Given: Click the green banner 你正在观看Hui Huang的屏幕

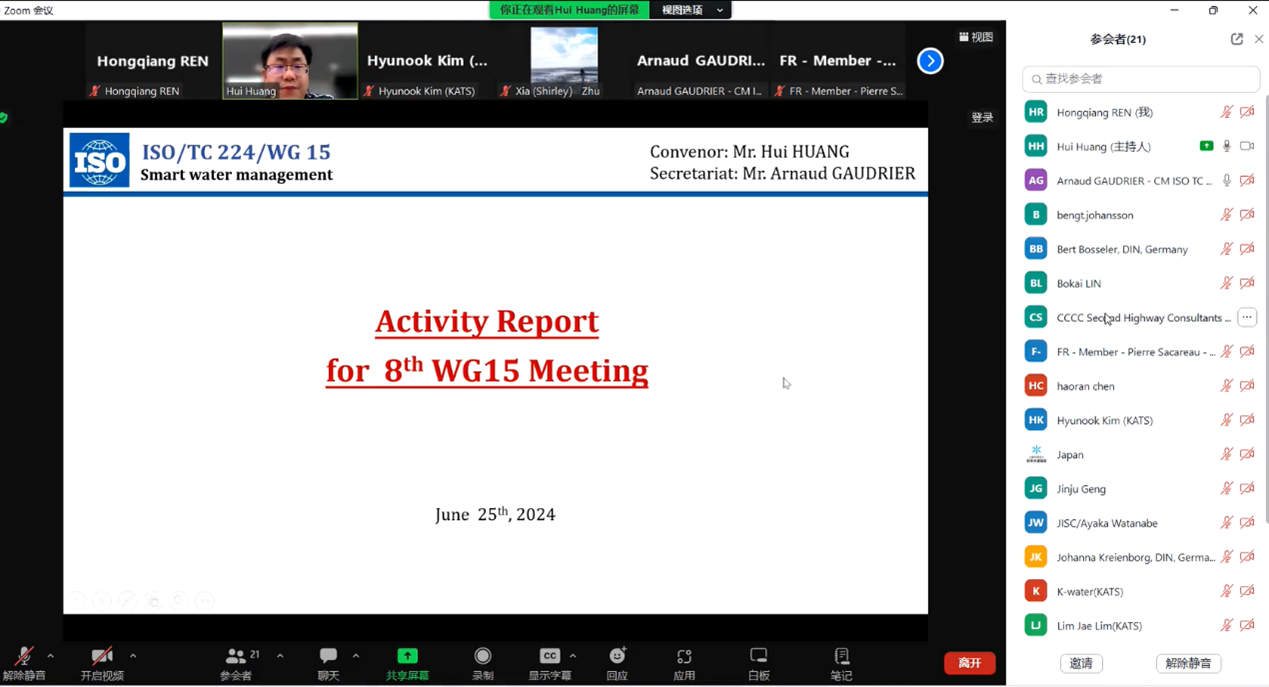Looking at the screenshot, I should [x=569, y=10].
